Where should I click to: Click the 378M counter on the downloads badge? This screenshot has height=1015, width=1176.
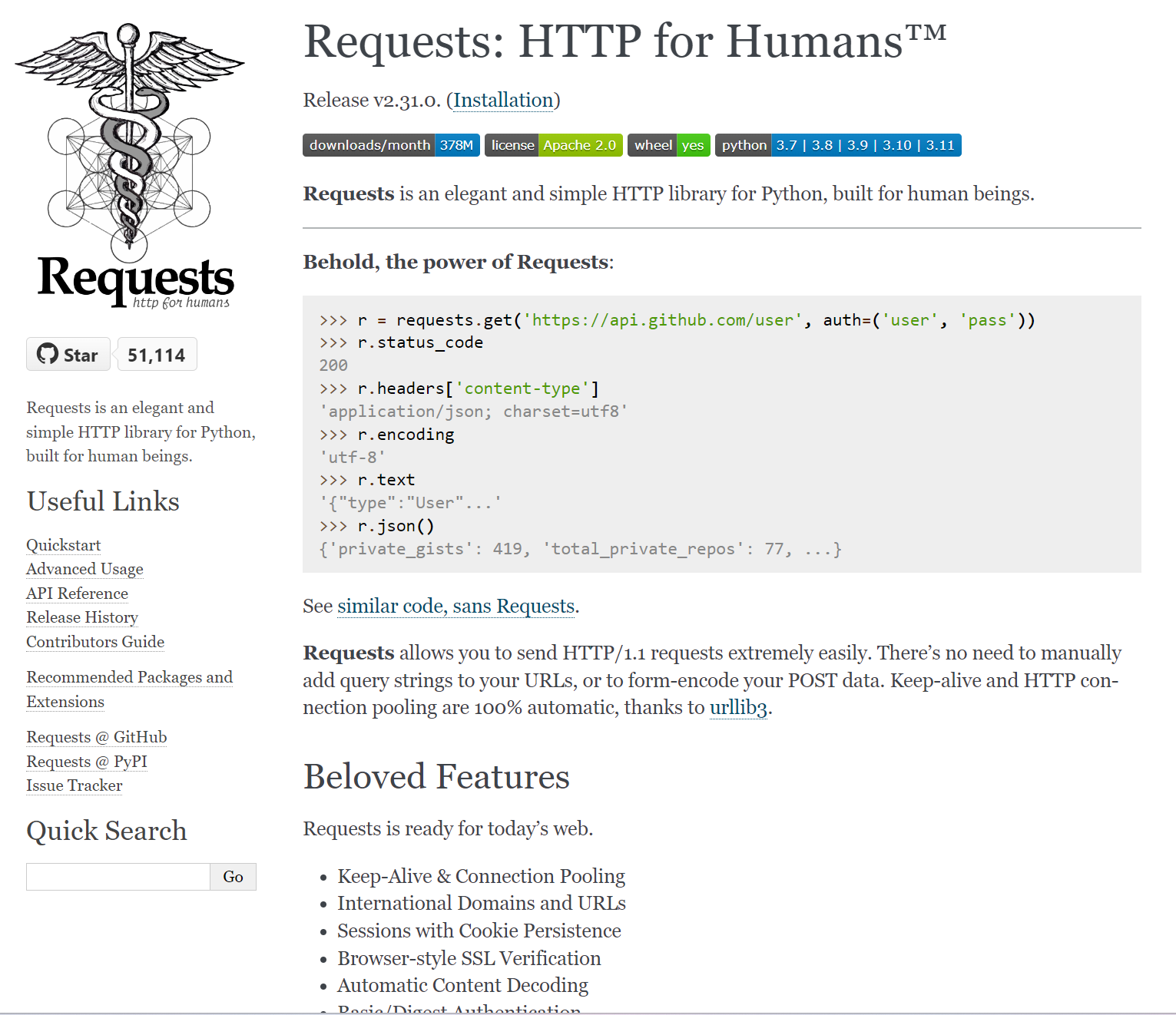pos(459,145)
